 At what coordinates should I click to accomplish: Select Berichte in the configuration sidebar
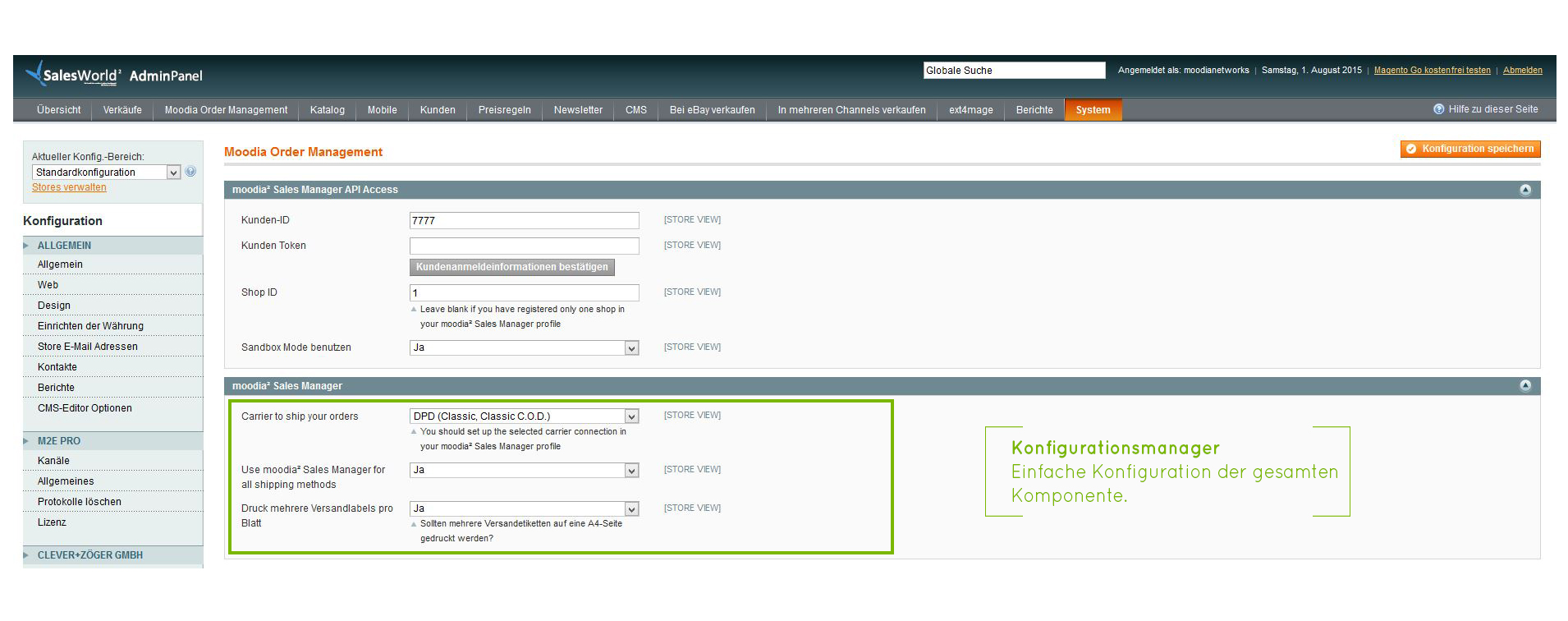(x=112, y=388)
